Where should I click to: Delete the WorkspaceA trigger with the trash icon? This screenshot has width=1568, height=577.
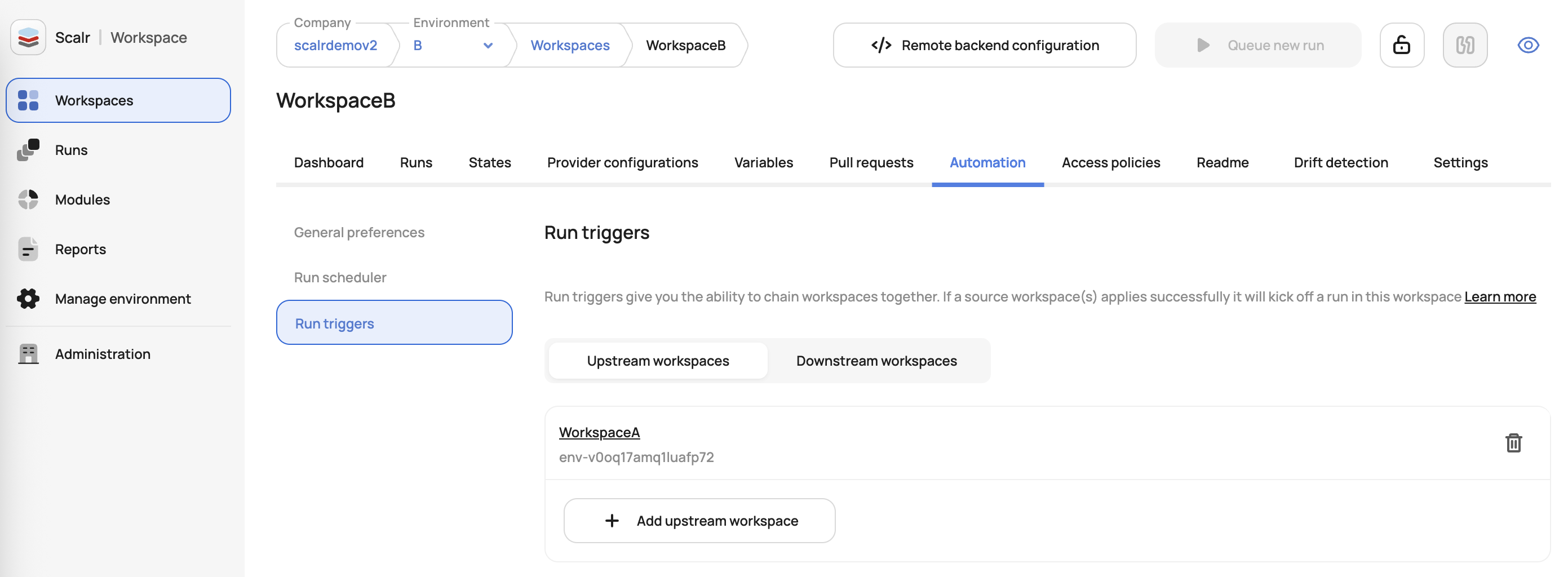pos(1513,443)
